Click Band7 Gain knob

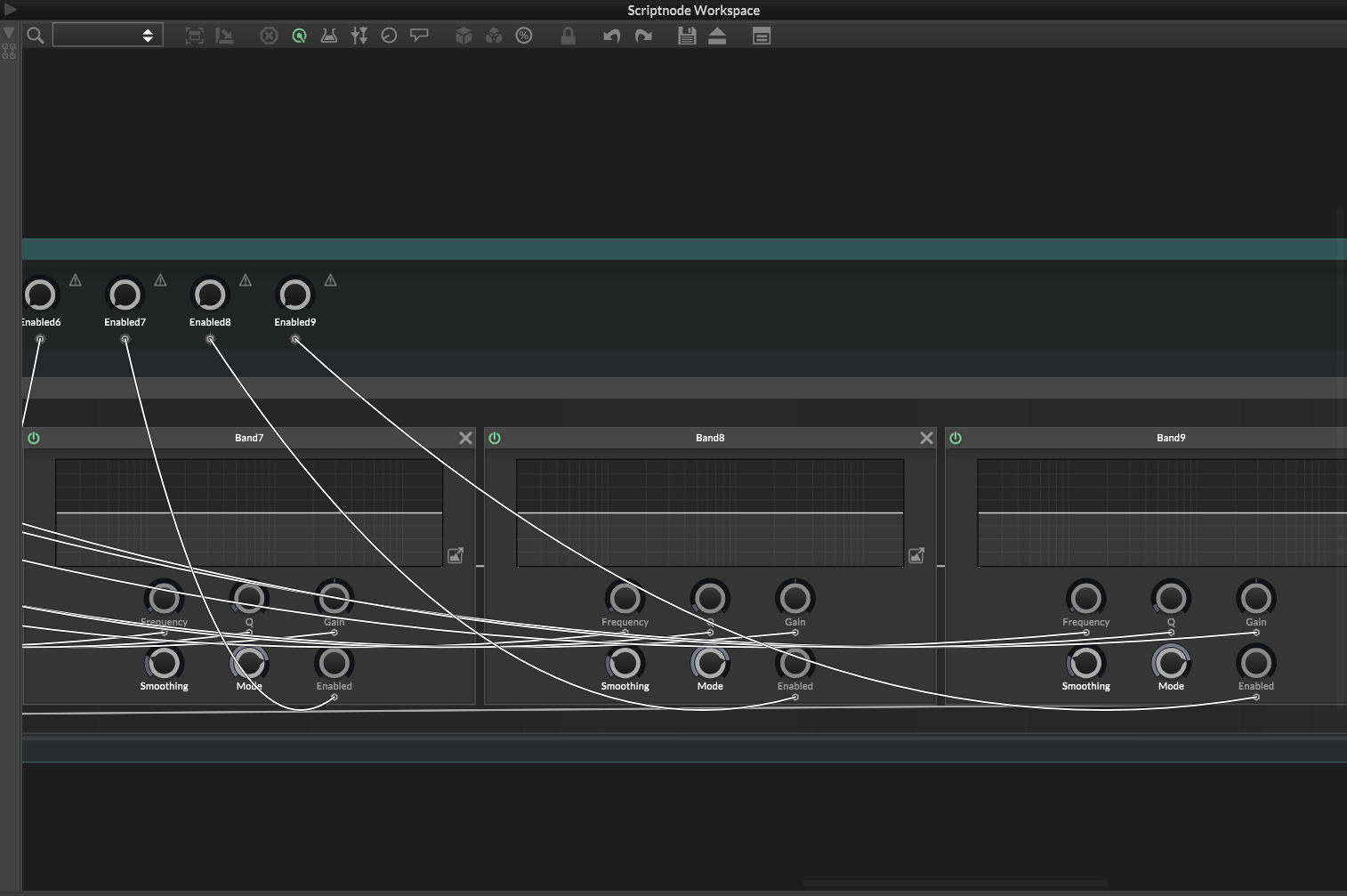[334, 598]
